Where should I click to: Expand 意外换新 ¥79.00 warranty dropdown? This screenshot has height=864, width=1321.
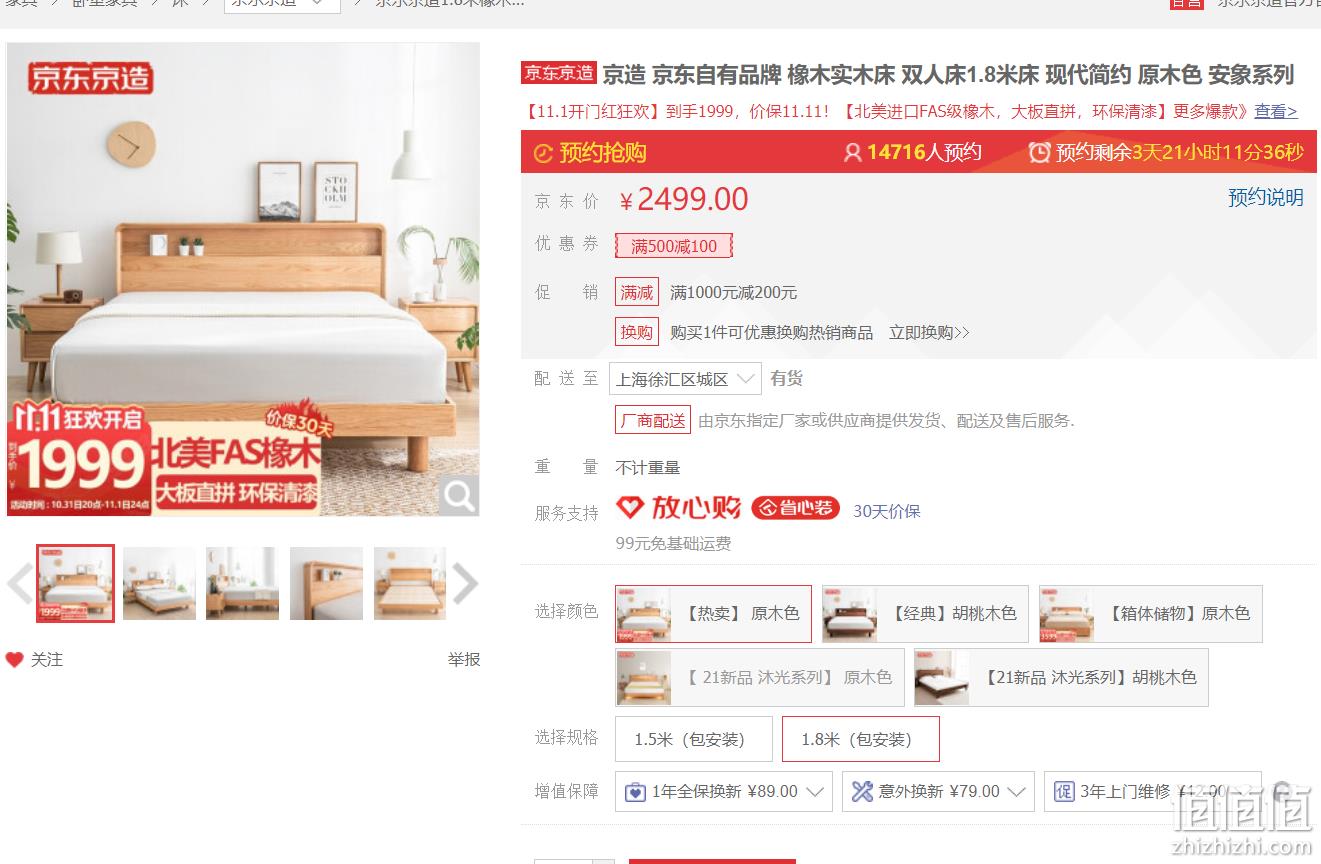tap(938, 792)
